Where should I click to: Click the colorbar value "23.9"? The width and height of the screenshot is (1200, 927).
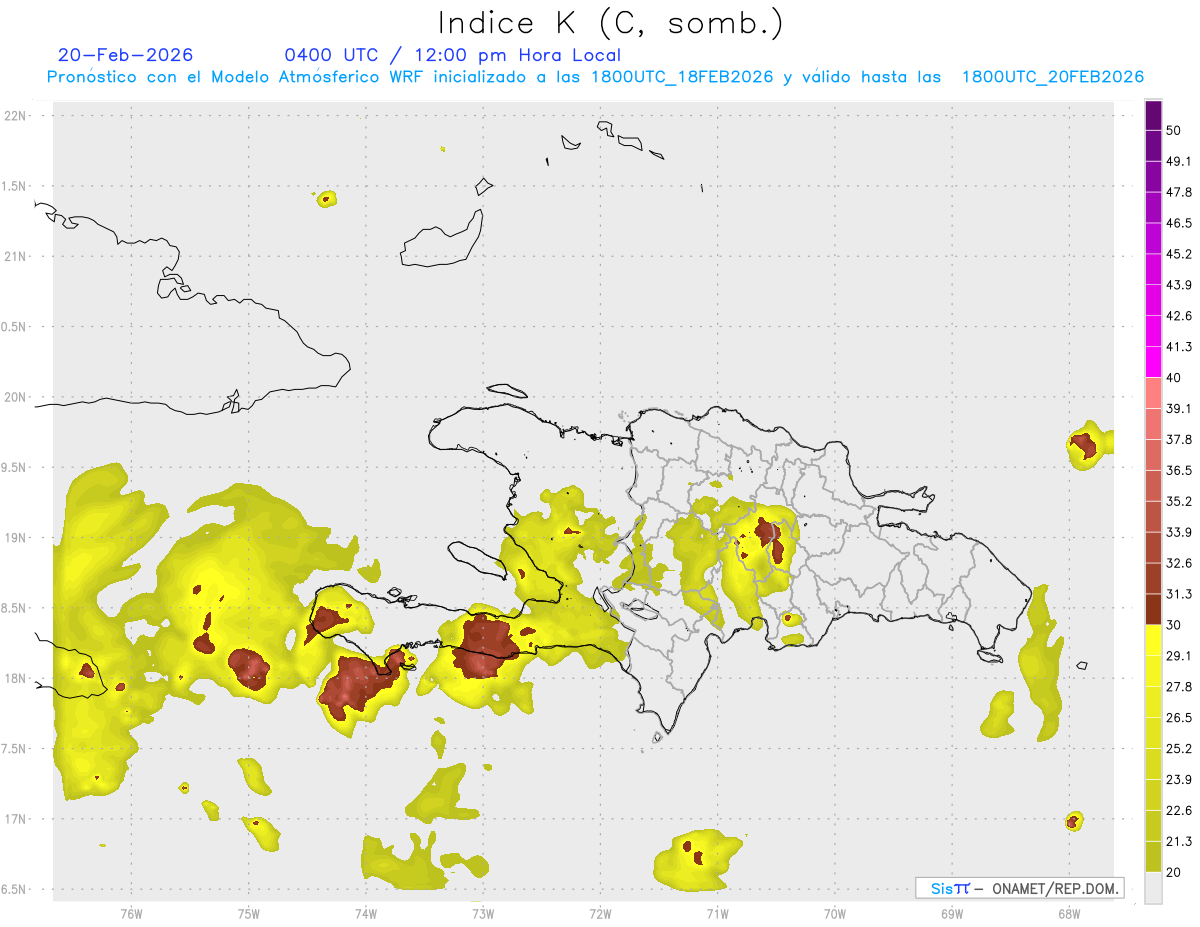pyautogui.click(x=1179, y=780)
